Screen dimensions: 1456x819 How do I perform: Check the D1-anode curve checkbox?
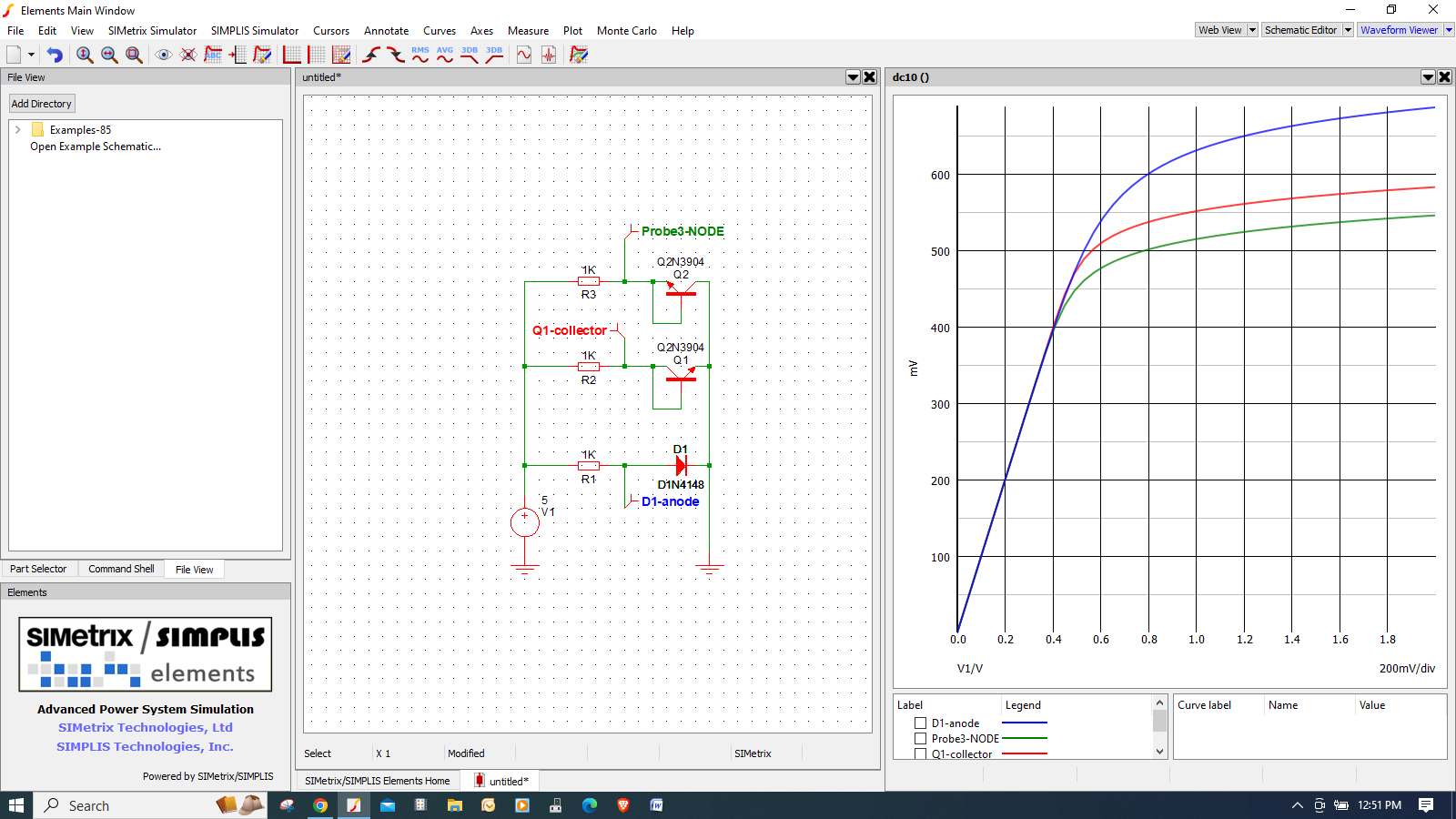[920, 723]
